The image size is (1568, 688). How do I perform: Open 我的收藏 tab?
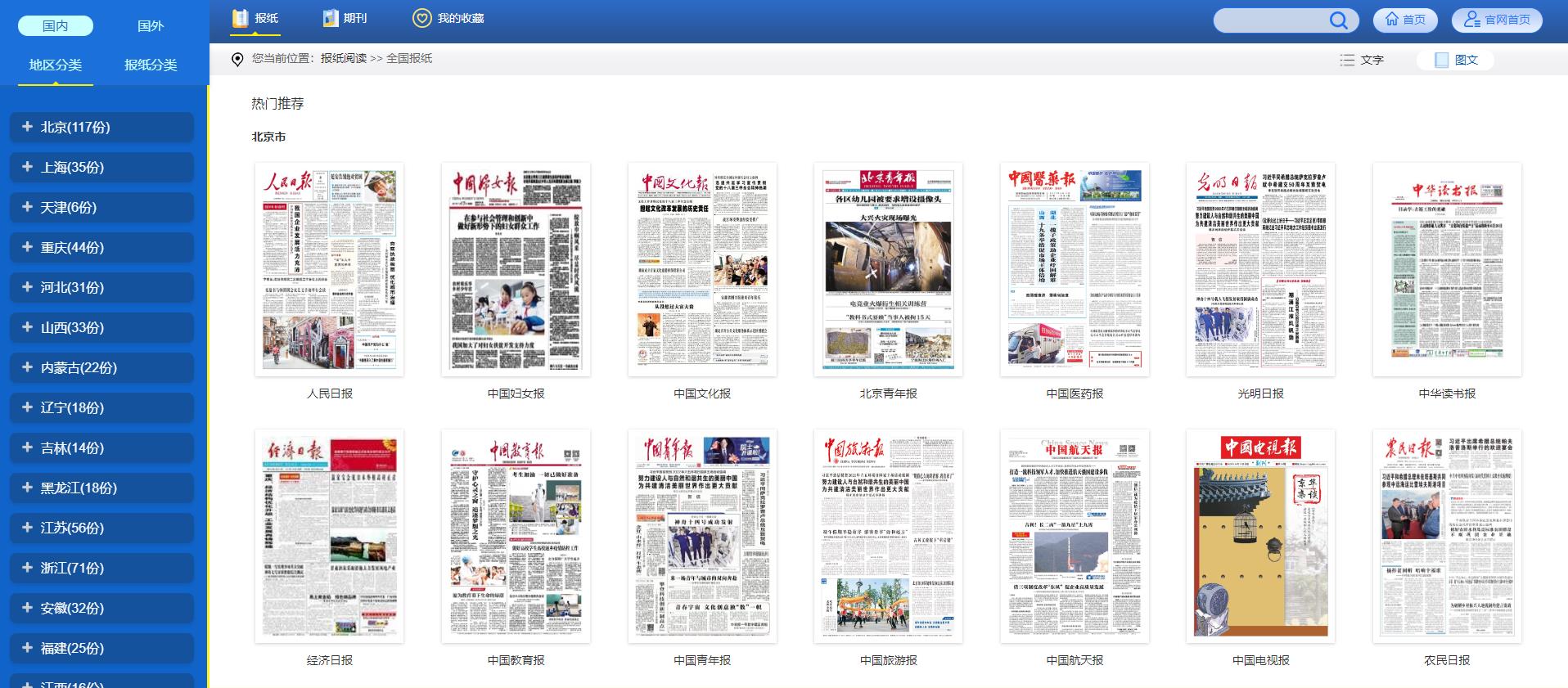click(x=448, y=18)
